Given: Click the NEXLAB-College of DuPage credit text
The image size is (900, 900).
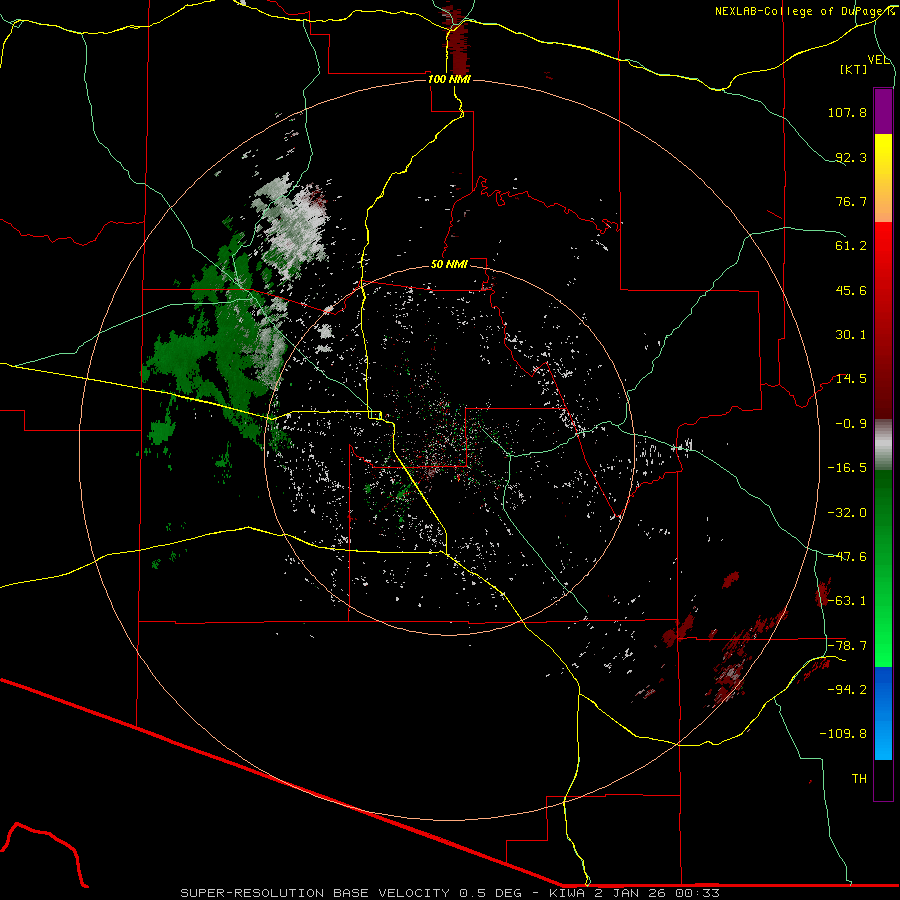Looking at the screenshot, I should (x=804, y=11).
